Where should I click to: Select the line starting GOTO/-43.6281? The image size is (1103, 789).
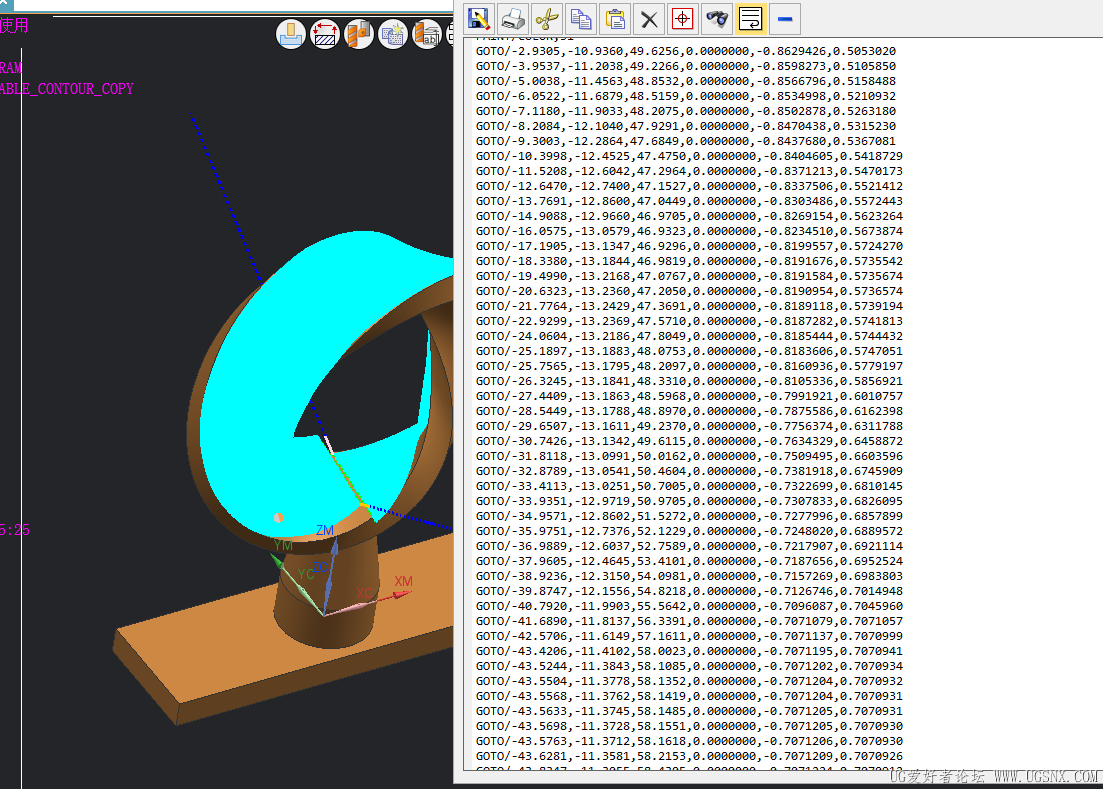[689, 757]
